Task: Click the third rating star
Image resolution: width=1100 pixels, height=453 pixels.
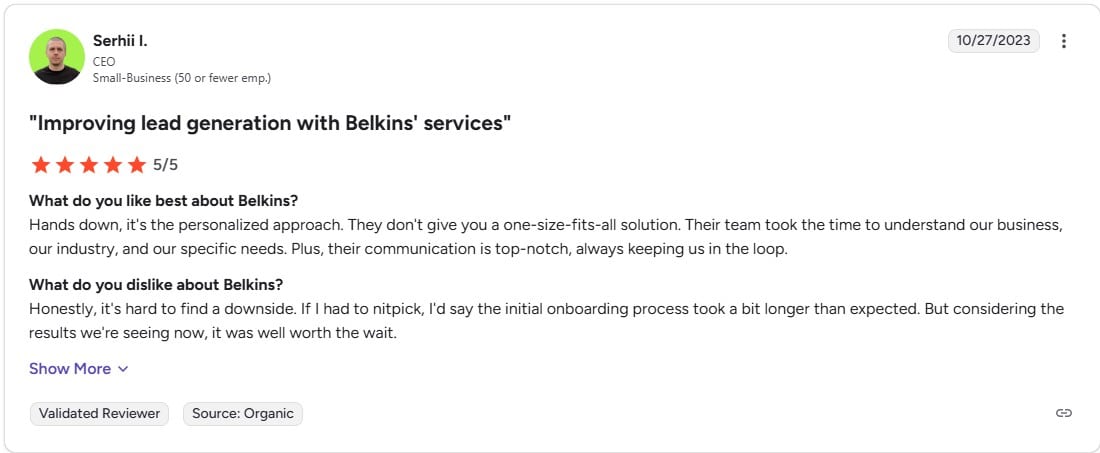Action: point(89,165)
